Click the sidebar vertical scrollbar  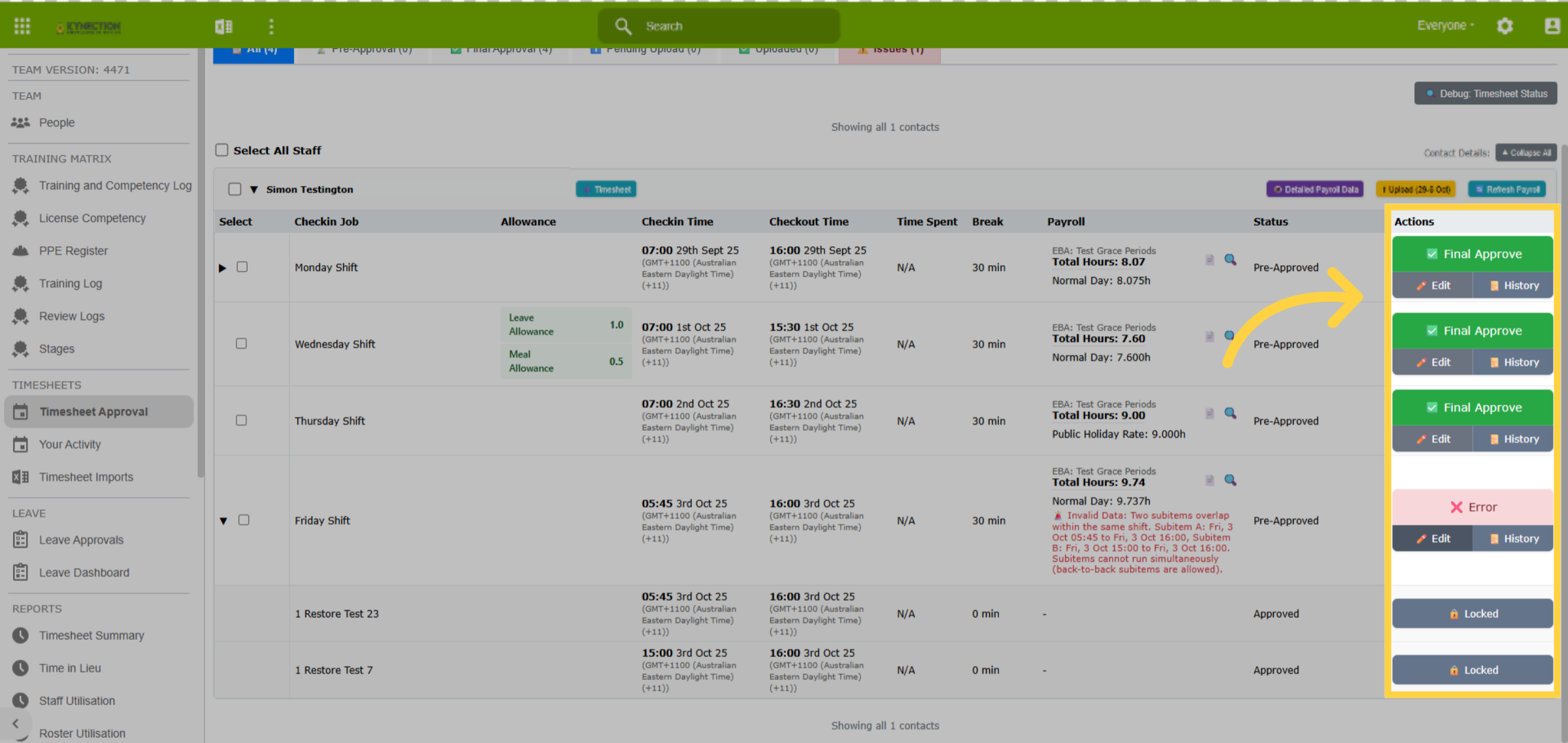201,261
